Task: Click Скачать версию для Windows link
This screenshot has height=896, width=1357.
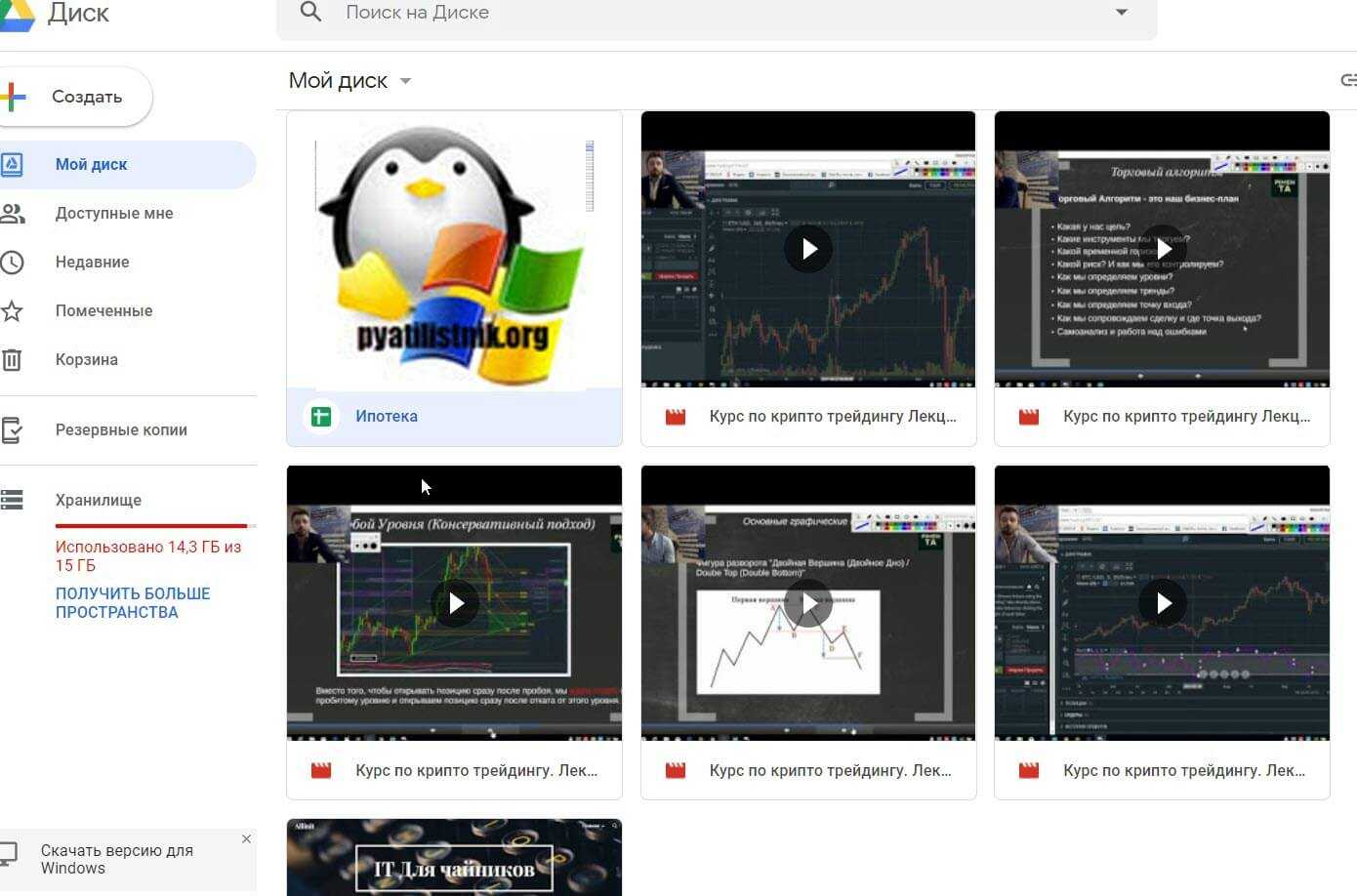Action: point(116,859)
